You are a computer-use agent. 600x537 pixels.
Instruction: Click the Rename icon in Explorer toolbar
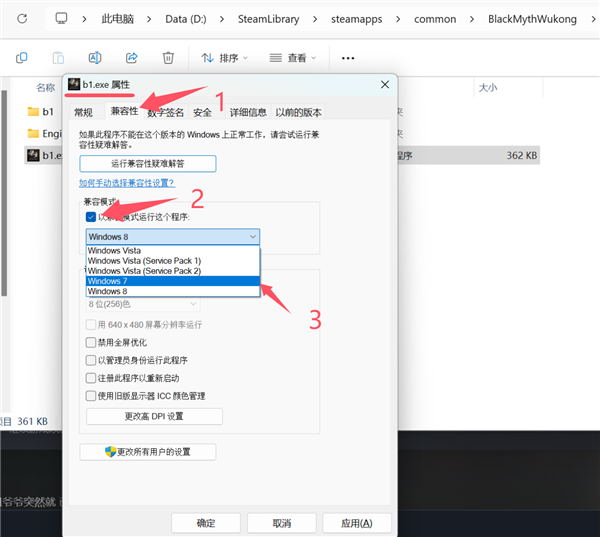(95, 58)
